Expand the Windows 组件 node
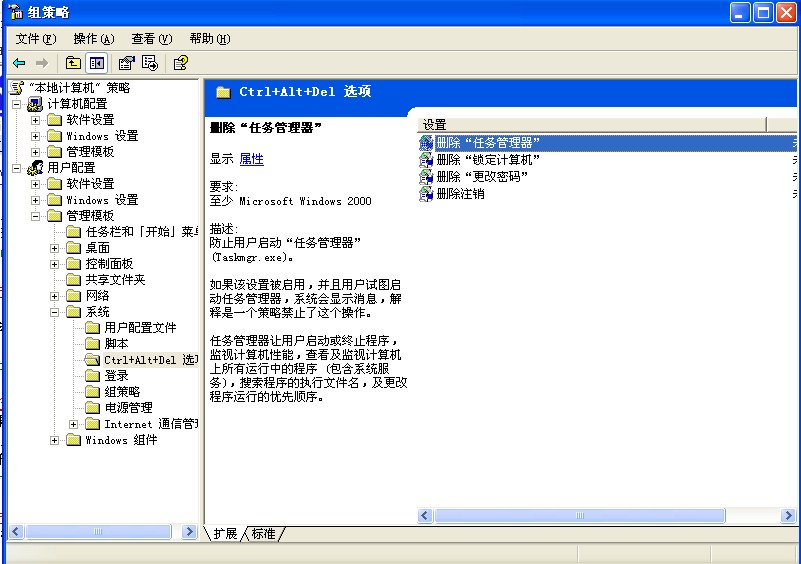 54,440
